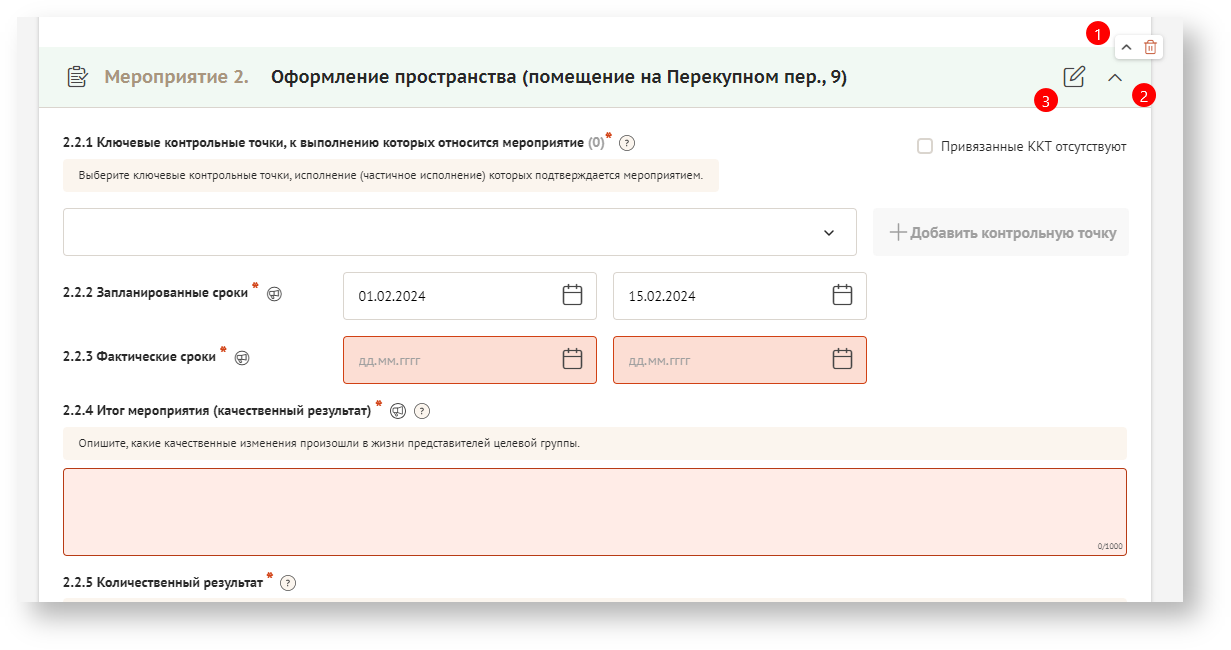Screen dimensions: 1231x650
Task: Open calendar for planned start date 01.02.2024
Action: 572,295
